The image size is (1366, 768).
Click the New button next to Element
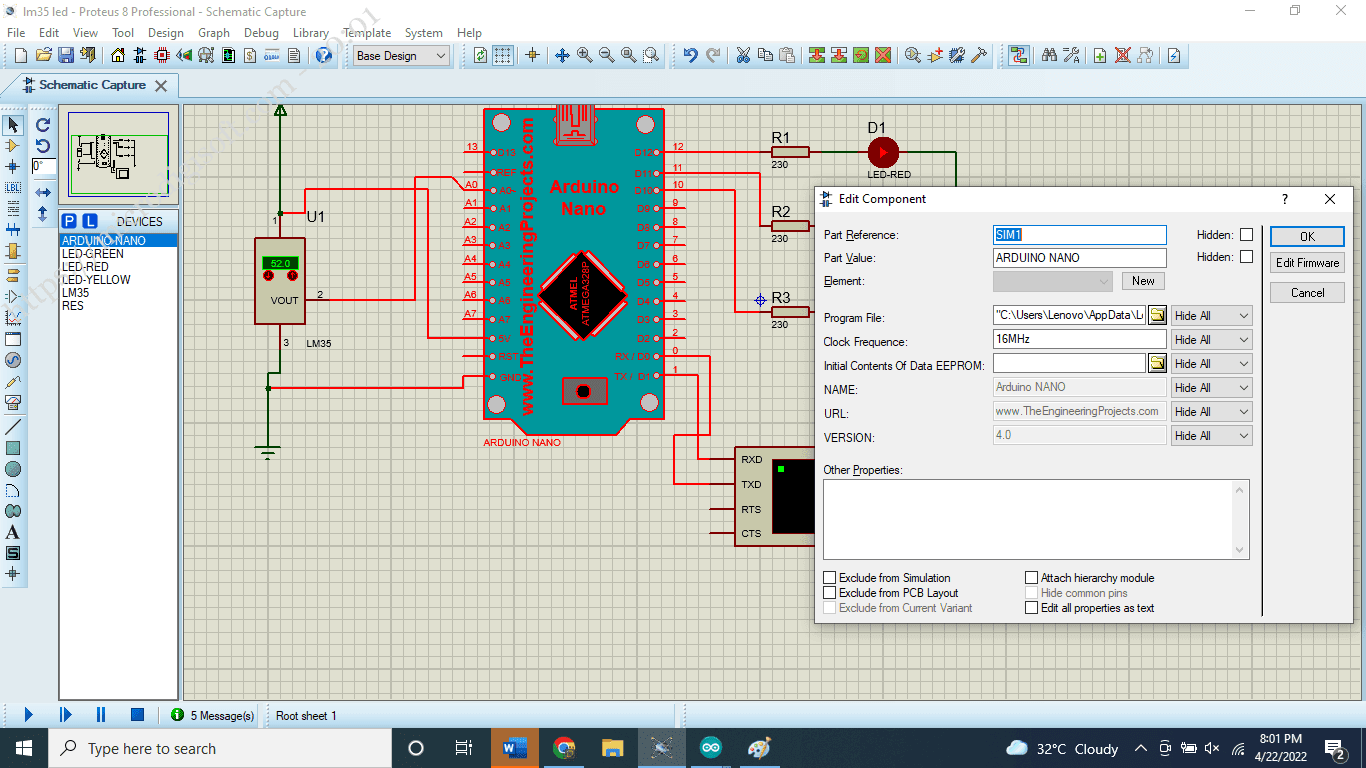pyautogui.click(x=1142, y=280)
